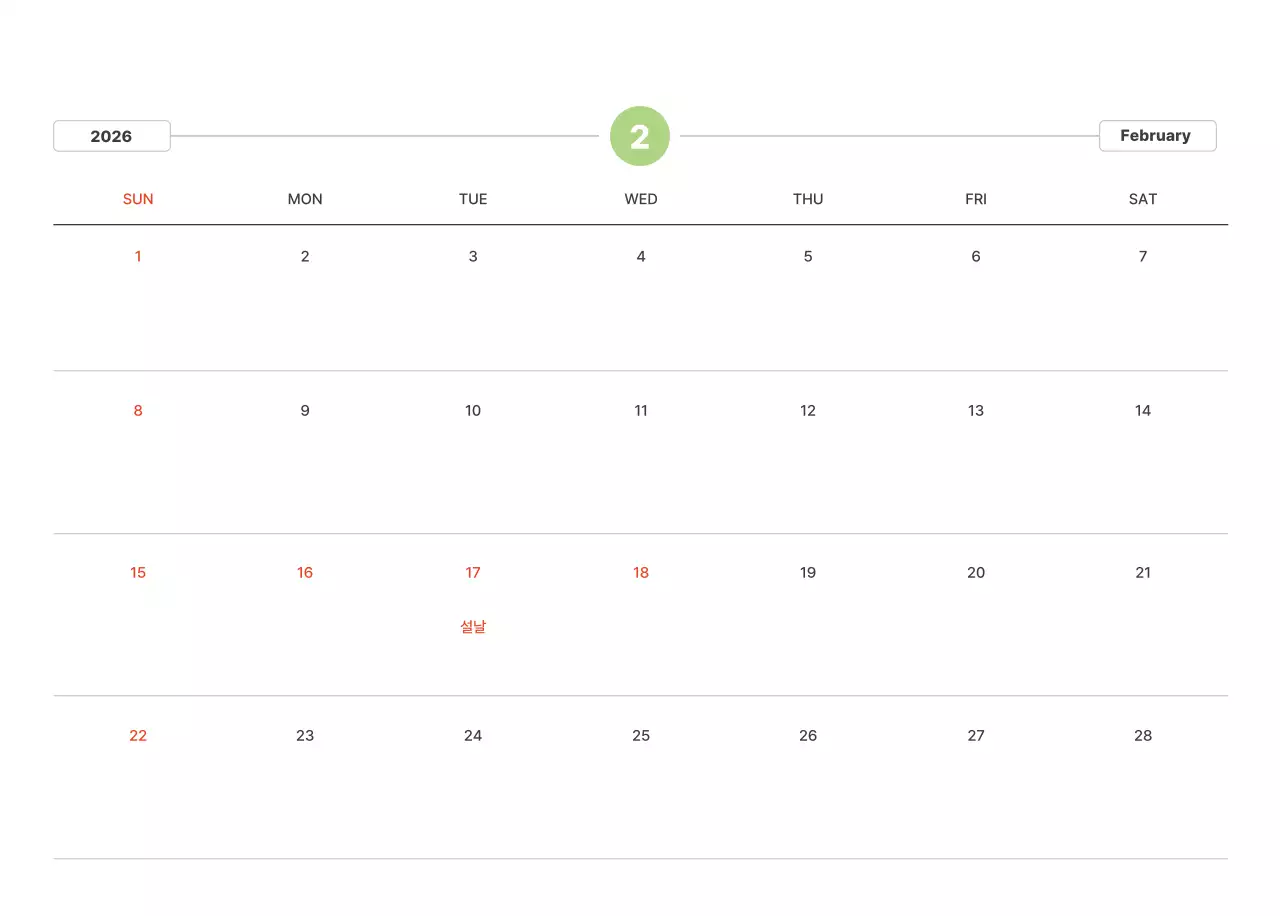Select the WED column header

(x=641, y=199)
